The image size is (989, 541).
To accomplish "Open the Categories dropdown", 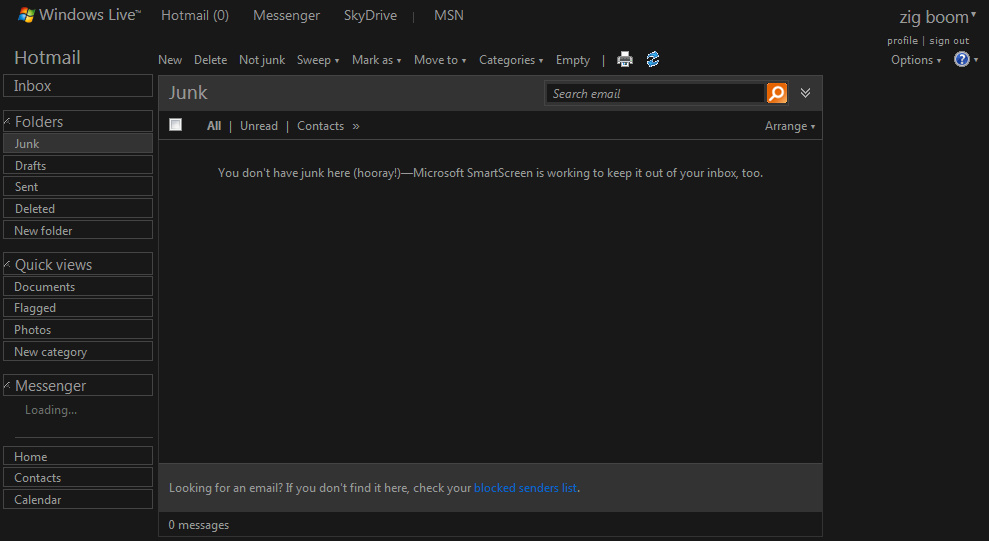I will 511,60.
